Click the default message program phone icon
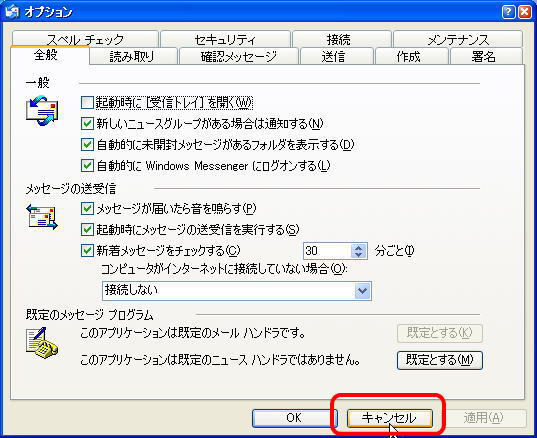 pos(42,343)
